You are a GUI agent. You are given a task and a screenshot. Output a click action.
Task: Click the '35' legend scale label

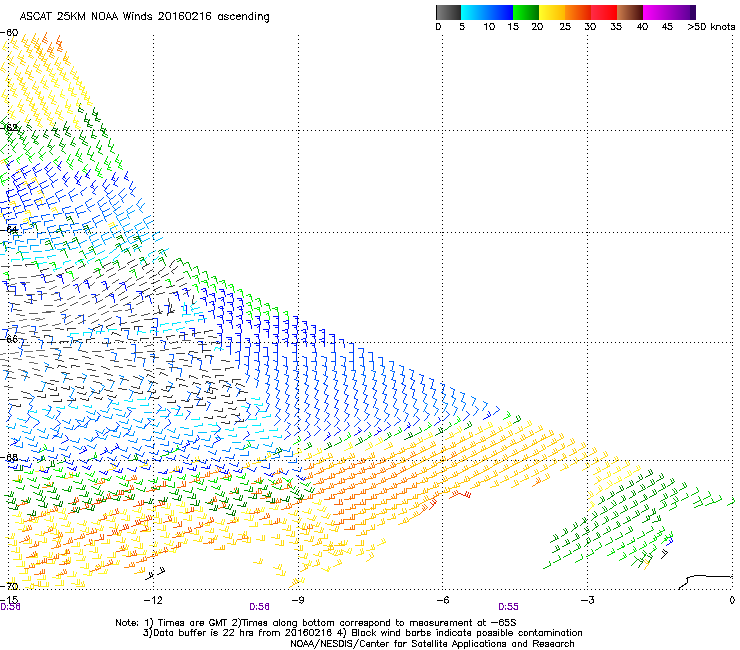click(x=616, y=27)
